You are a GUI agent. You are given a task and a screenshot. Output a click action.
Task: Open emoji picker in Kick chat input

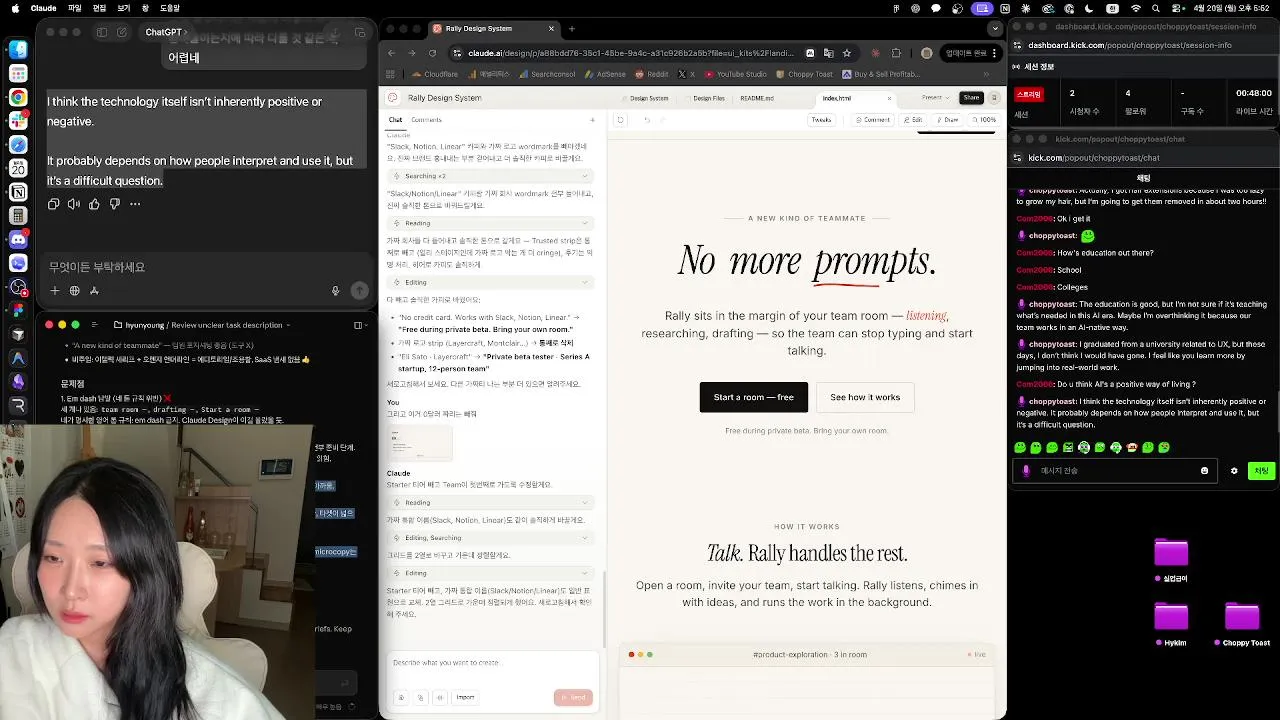click(1204, 470)
